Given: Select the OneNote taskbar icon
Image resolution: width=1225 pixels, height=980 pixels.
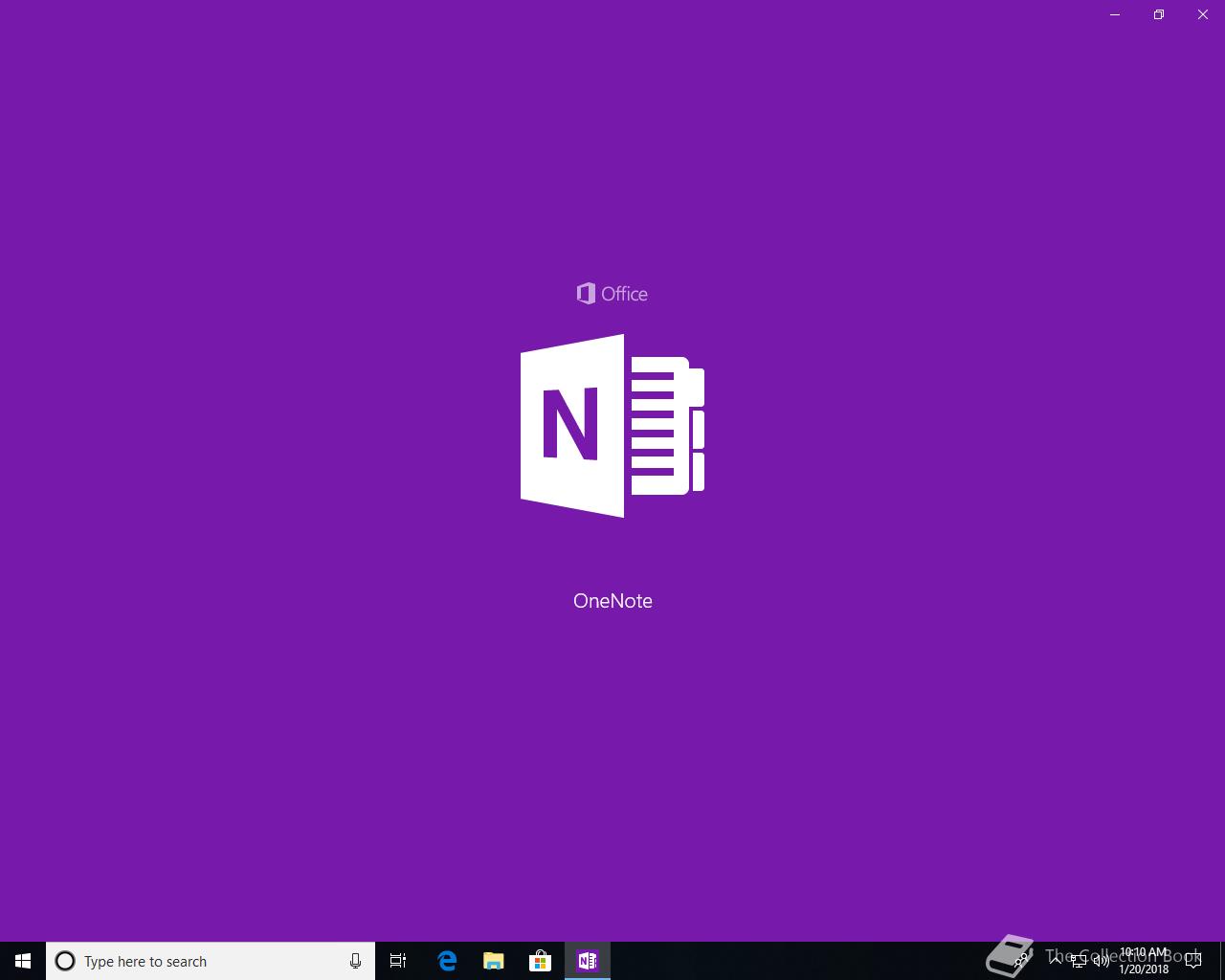Looking at the screenshot, I should [587, 961].
